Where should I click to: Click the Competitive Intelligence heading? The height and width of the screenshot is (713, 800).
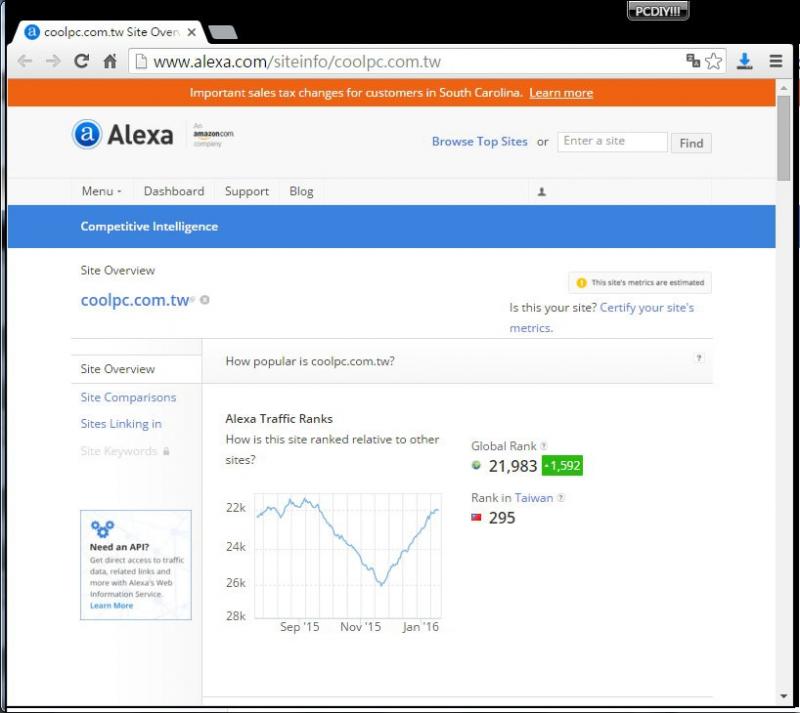149,226
